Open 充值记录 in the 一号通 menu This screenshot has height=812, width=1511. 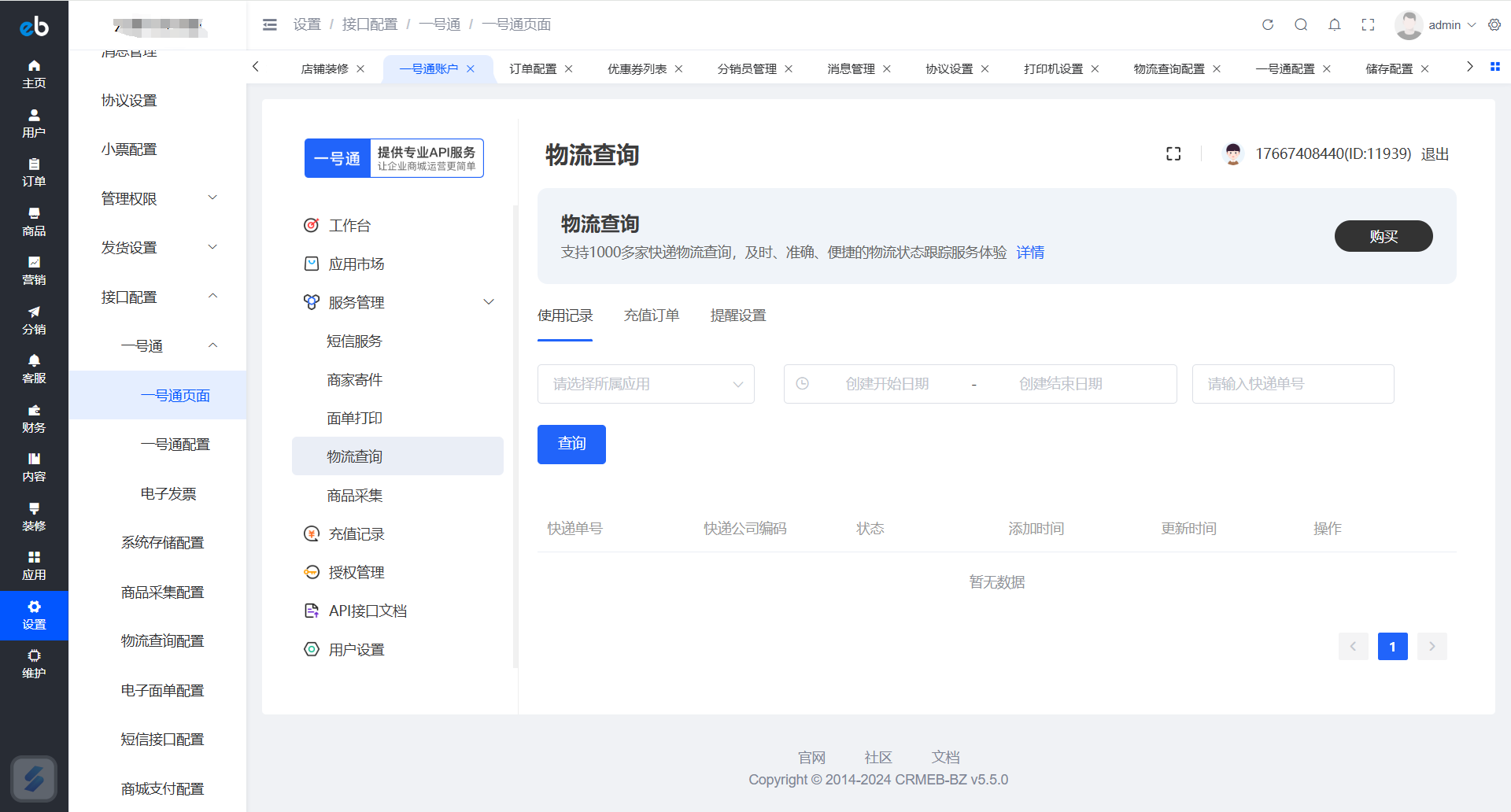tap(398, 533)
